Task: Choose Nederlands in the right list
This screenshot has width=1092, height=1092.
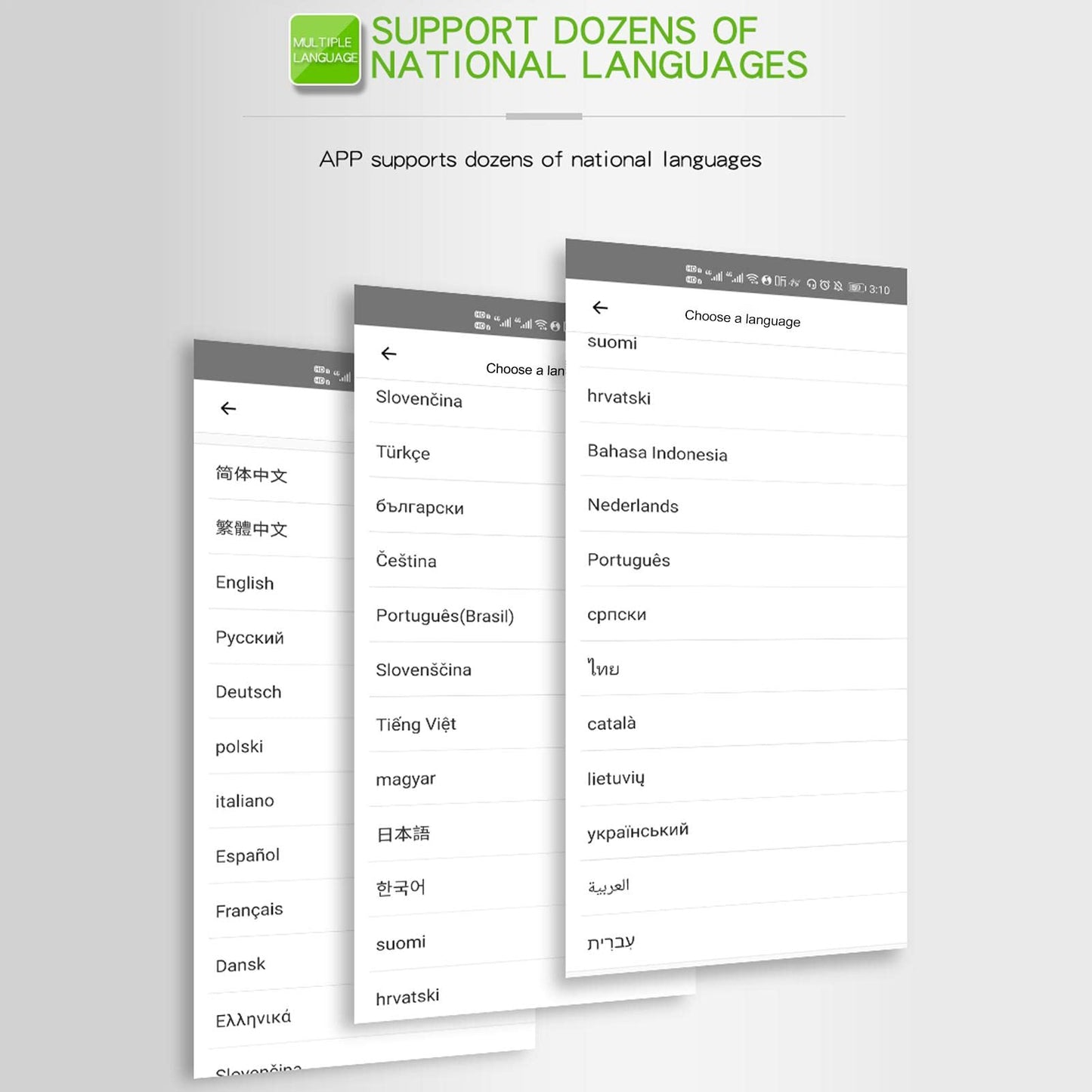Action: click(633, 506)
